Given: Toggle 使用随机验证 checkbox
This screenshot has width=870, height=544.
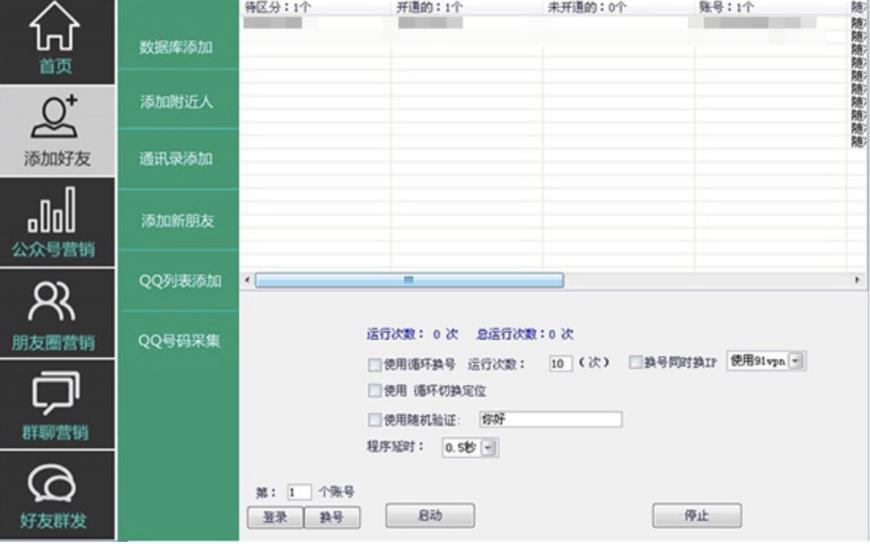Looking at the screenshot, I should tap(375, 420).
